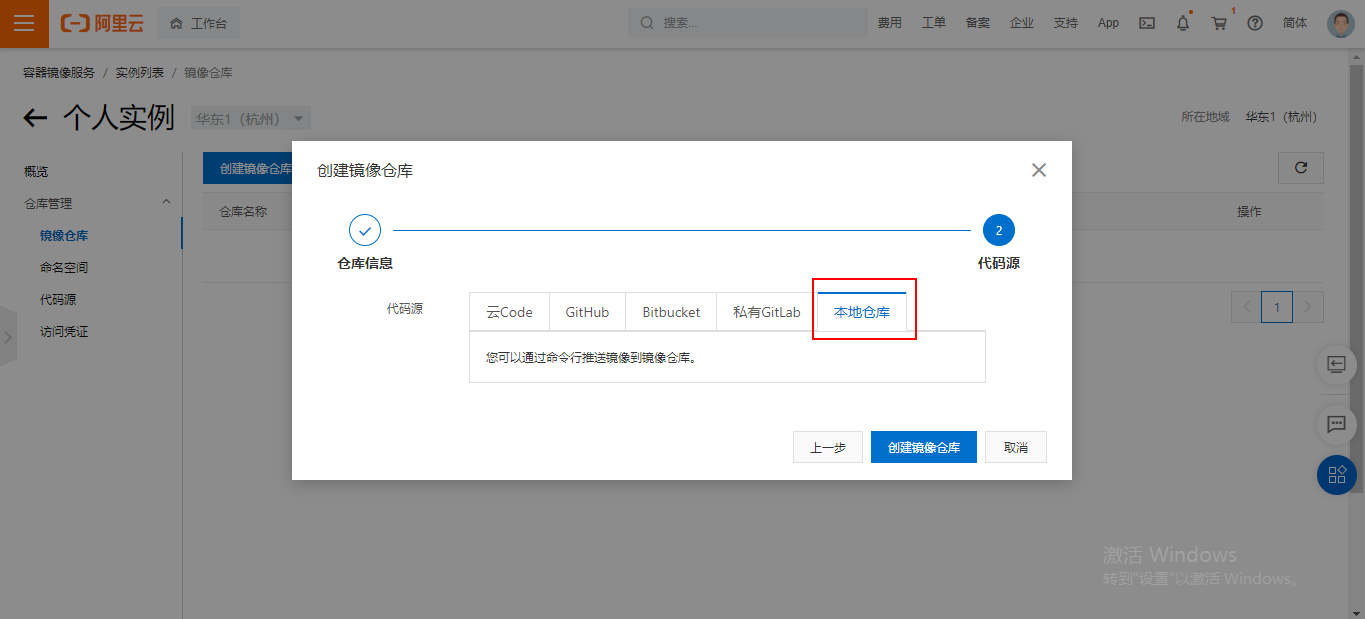This screenshot has width=1365, height=619.
Task: Open the floating screen-share panel icon
Action: pos(1337,364)
